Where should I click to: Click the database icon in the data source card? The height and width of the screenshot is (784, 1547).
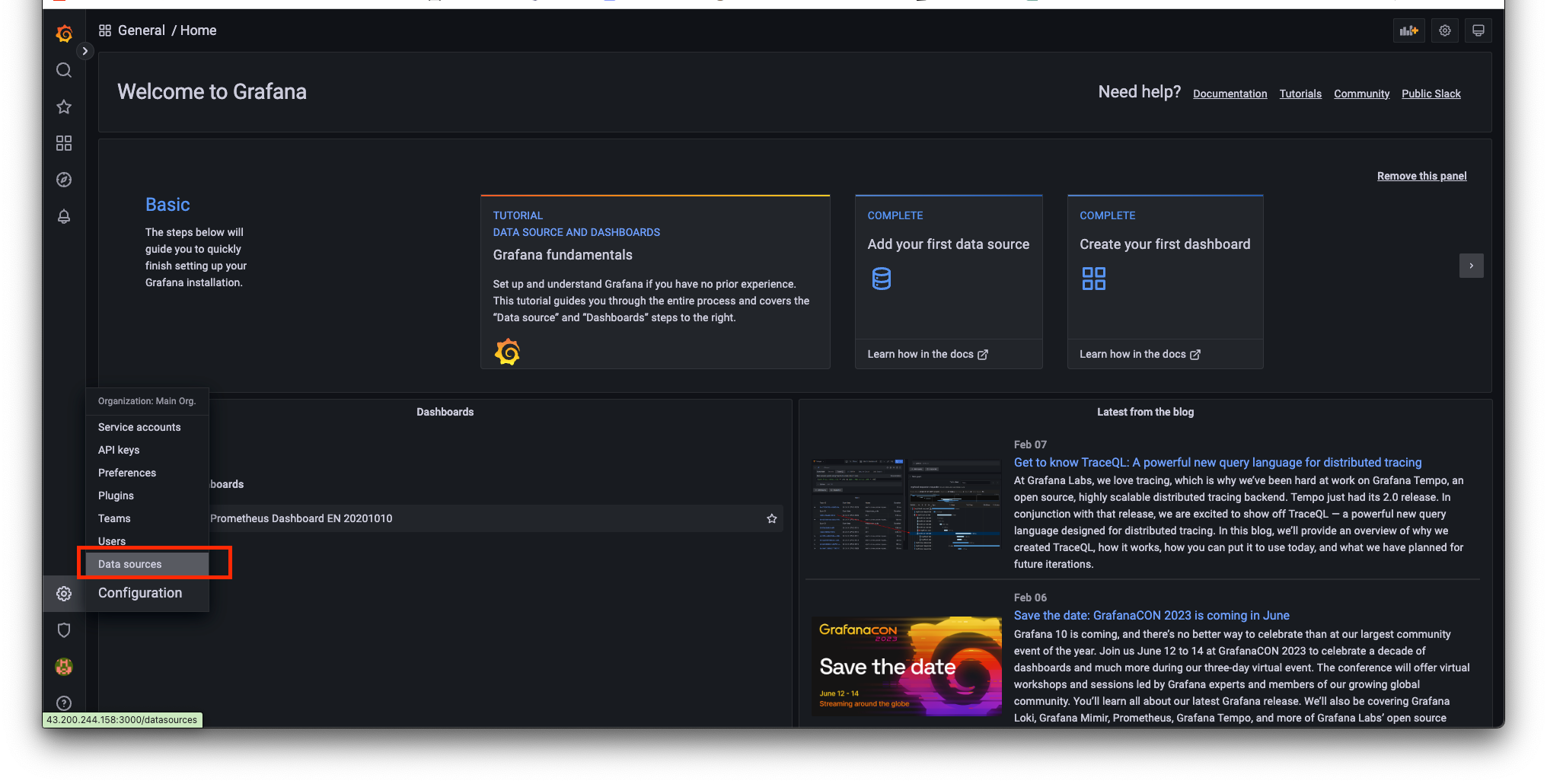(882, 279)
